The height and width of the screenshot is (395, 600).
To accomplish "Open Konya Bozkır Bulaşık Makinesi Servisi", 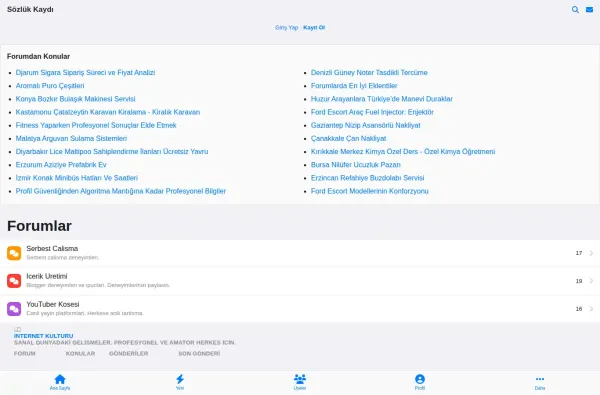I will point(75,99).
